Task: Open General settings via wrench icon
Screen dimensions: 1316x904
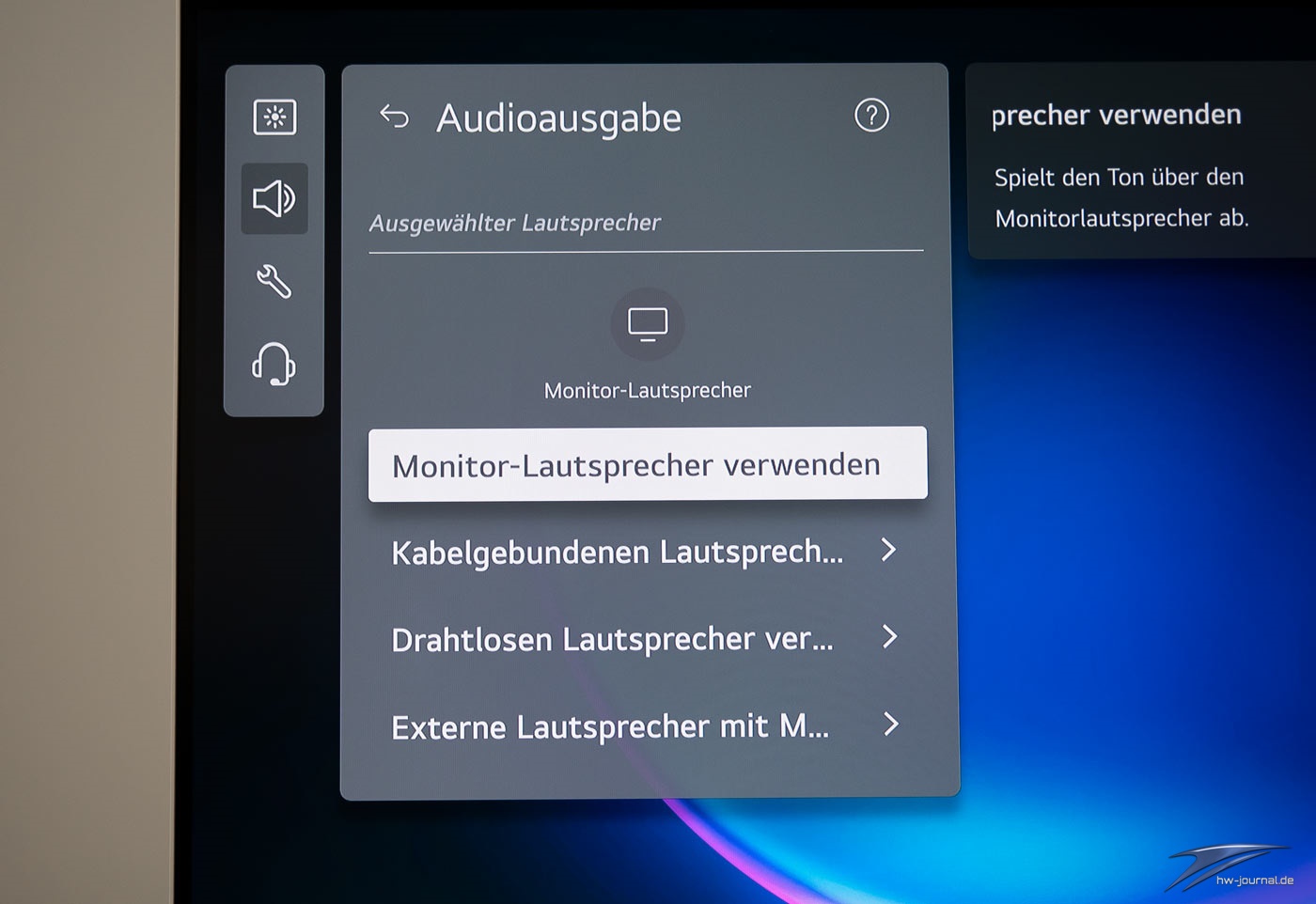Action: point(274,281)
